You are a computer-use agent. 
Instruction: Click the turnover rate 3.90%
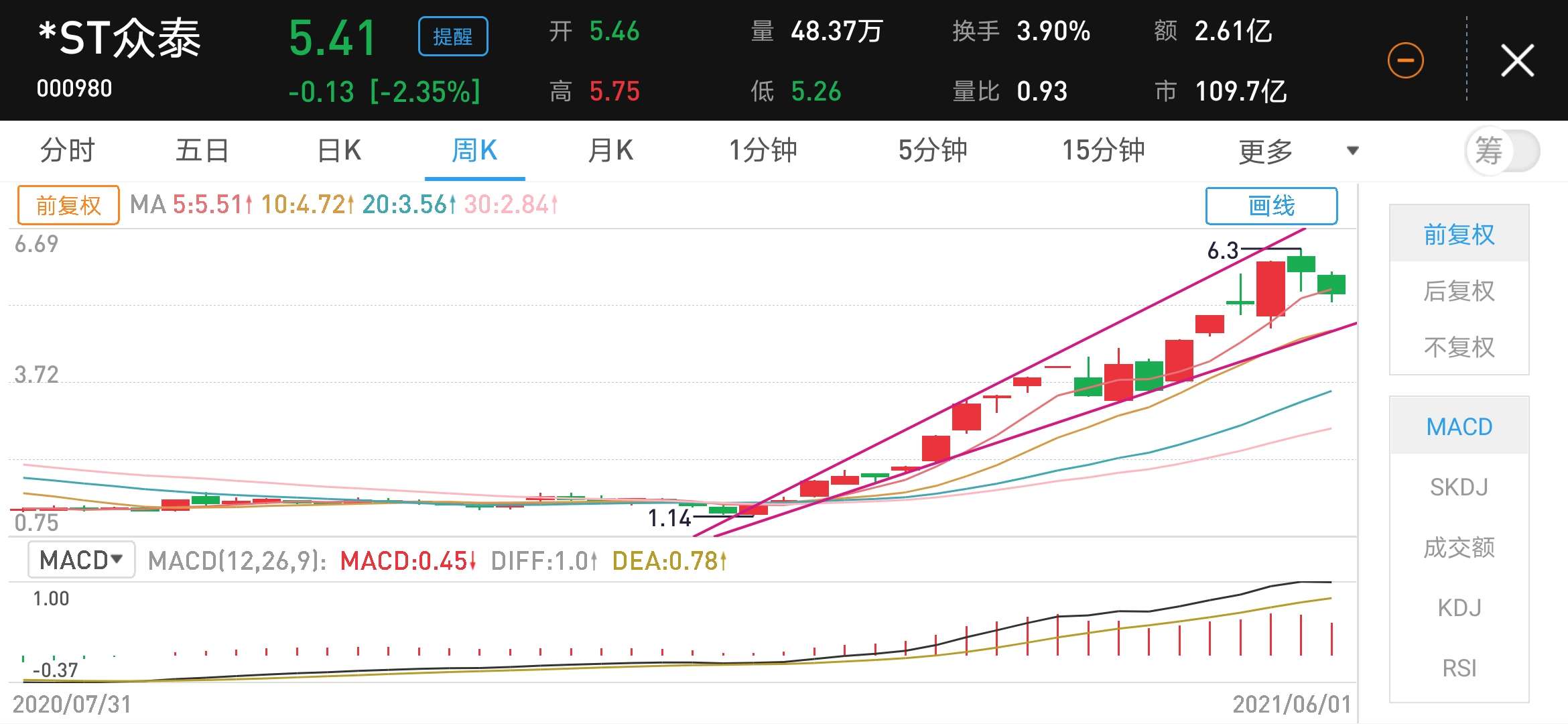(1053, 32)
